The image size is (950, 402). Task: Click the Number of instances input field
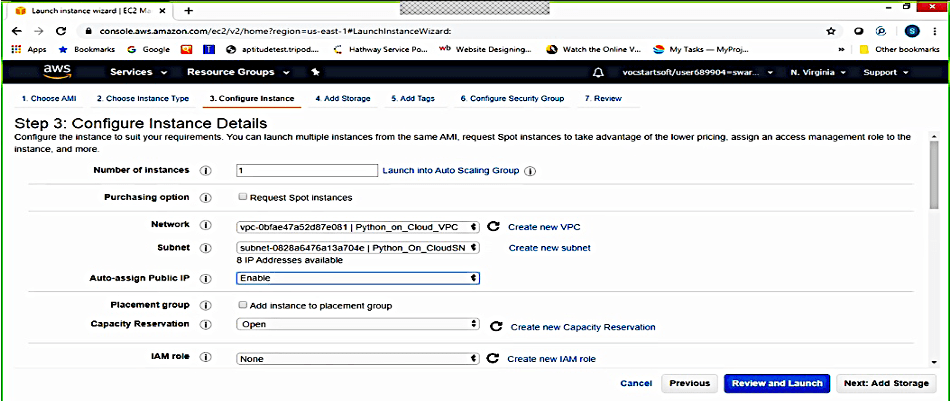[x=306, y=171]
